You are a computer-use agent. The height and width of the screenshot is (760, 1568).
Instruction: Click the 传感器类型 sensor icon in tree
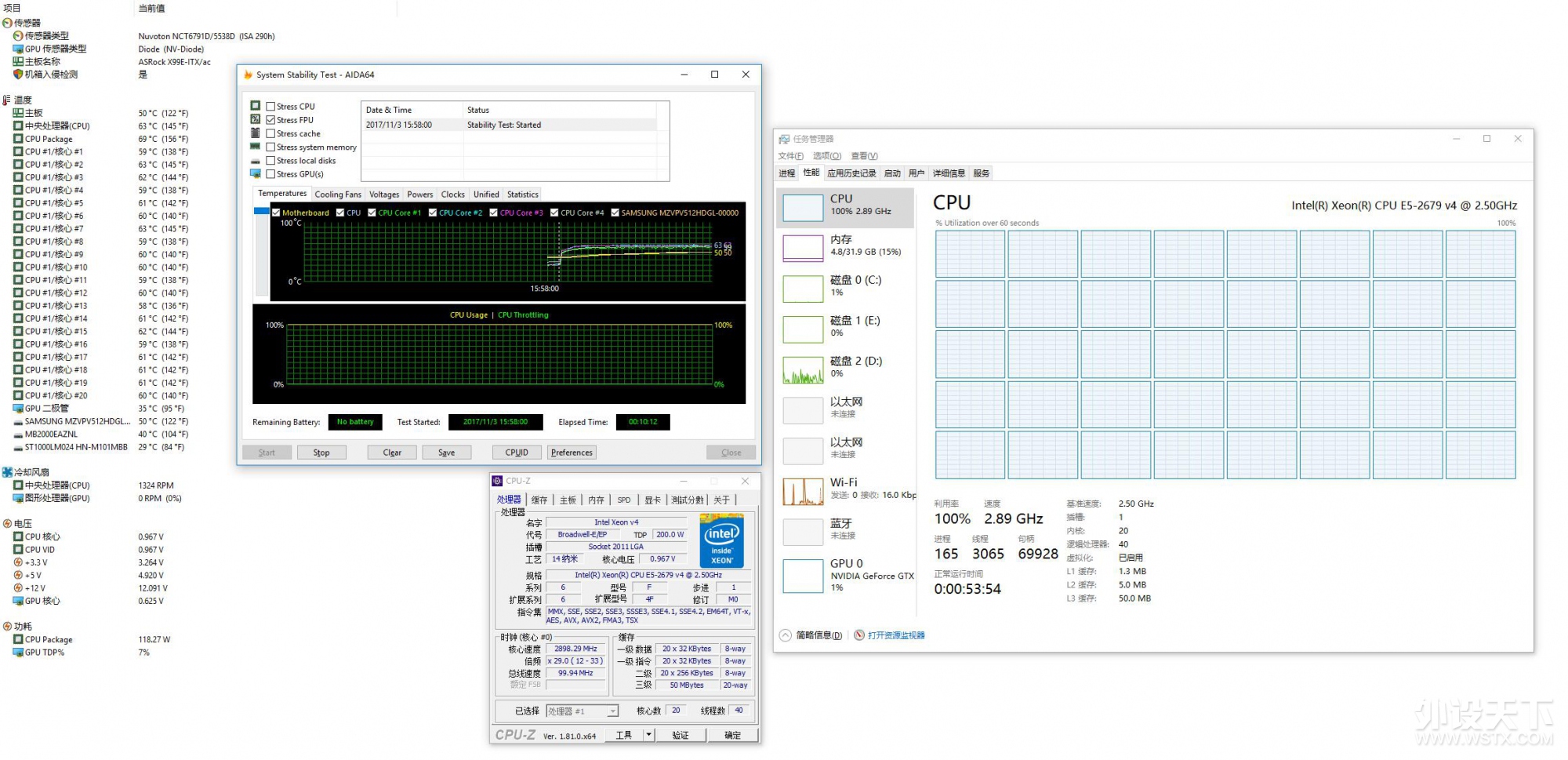[18, 36]
